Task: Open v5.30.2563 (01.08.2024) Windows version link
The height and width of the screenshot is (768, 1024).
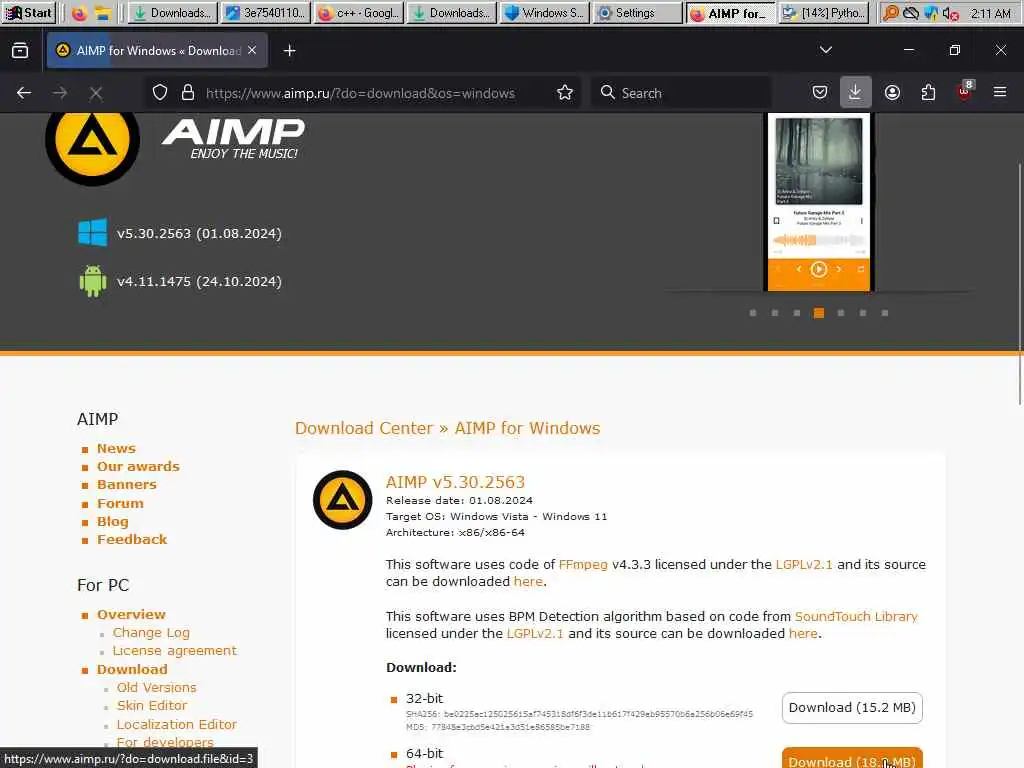Action: (199, 234)
